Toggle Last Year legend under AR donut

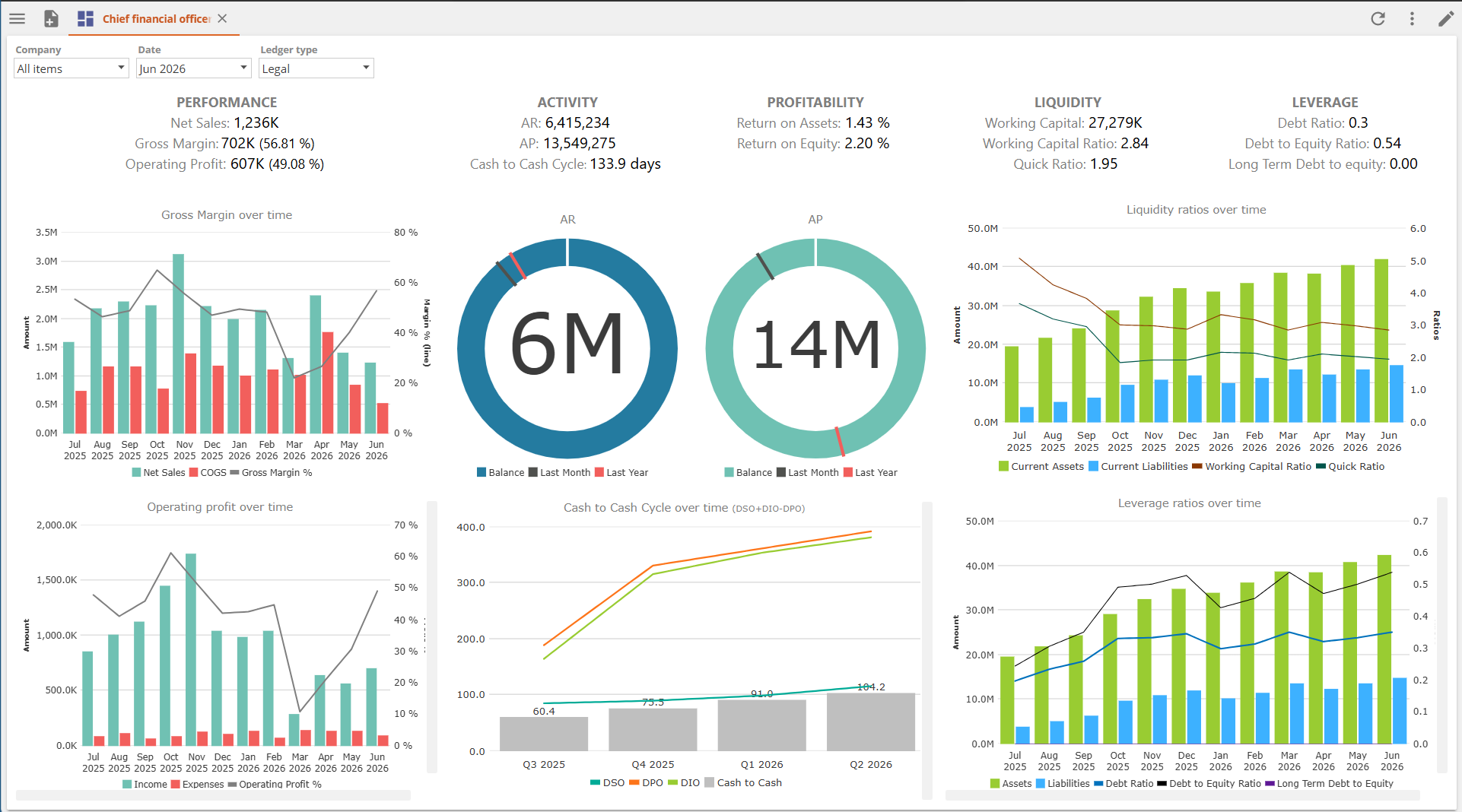(621, 473)
